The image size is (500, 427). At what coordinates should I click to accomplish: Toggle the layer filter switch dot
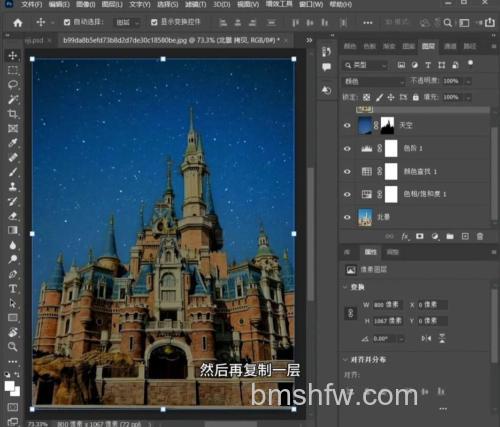470,63
